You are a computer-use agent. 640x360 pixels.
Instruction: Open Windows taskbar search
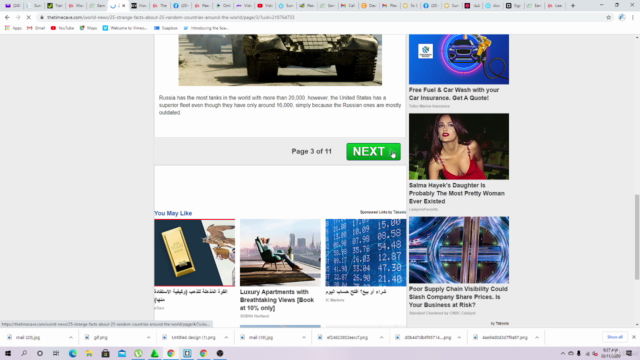click(24, 353)
